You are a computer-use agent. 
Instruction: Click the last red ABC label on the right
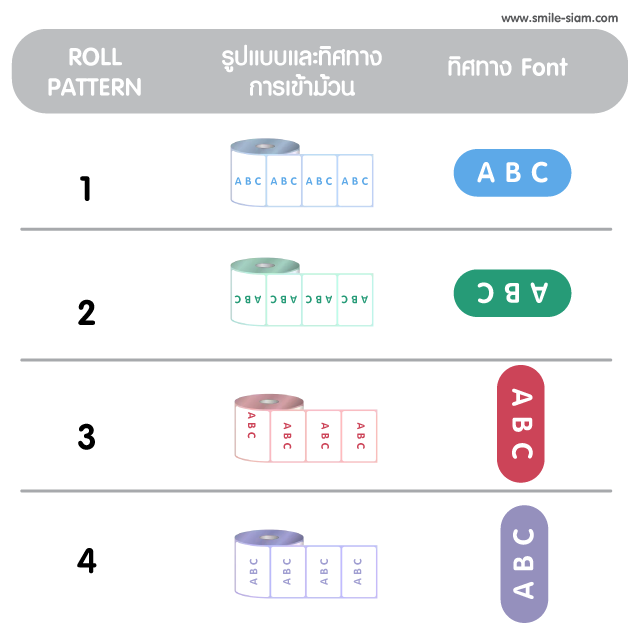(x=359, y=435)
